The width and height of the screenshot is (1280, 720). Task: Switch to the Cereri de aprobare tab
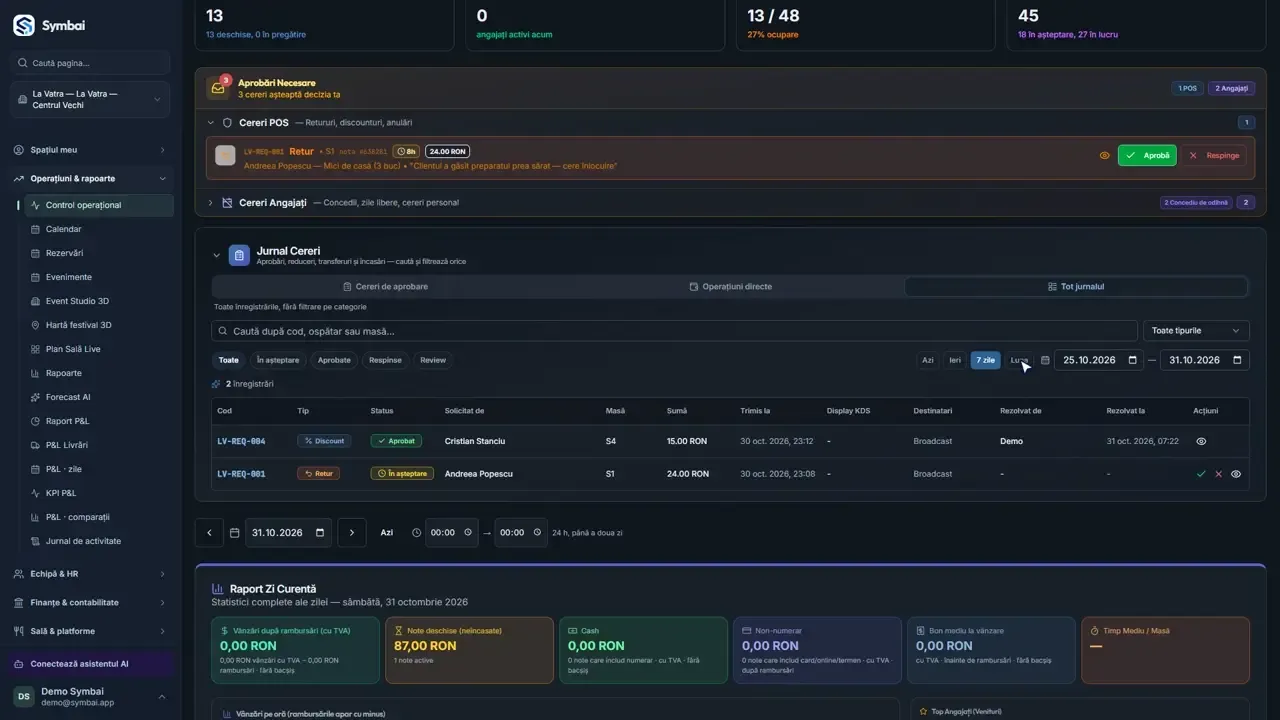point(385,287)
